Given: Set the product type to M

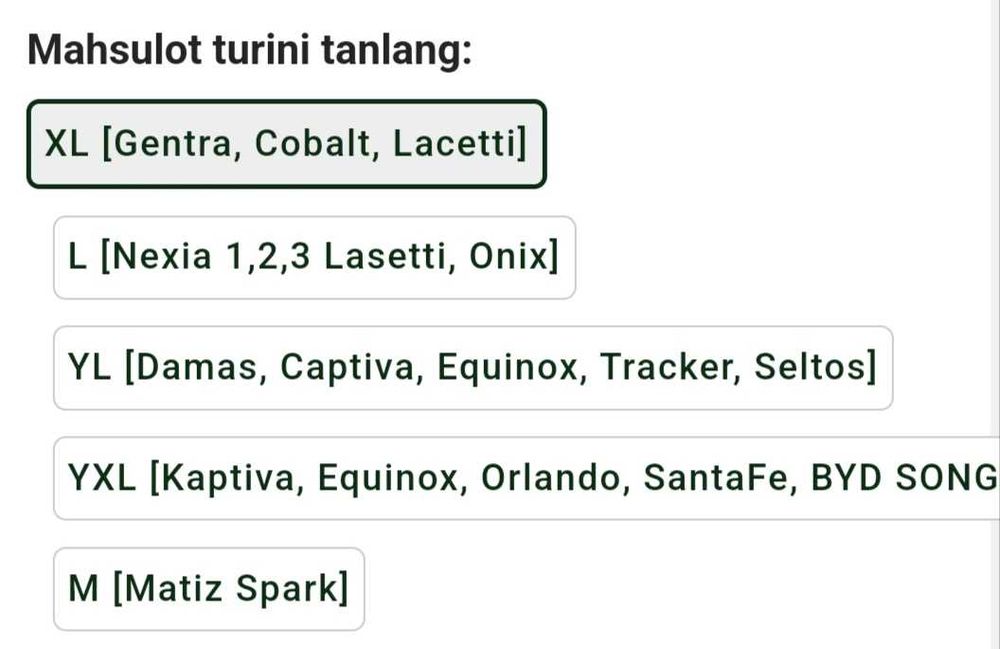Looking at the screenshot, I should (208, 589).
